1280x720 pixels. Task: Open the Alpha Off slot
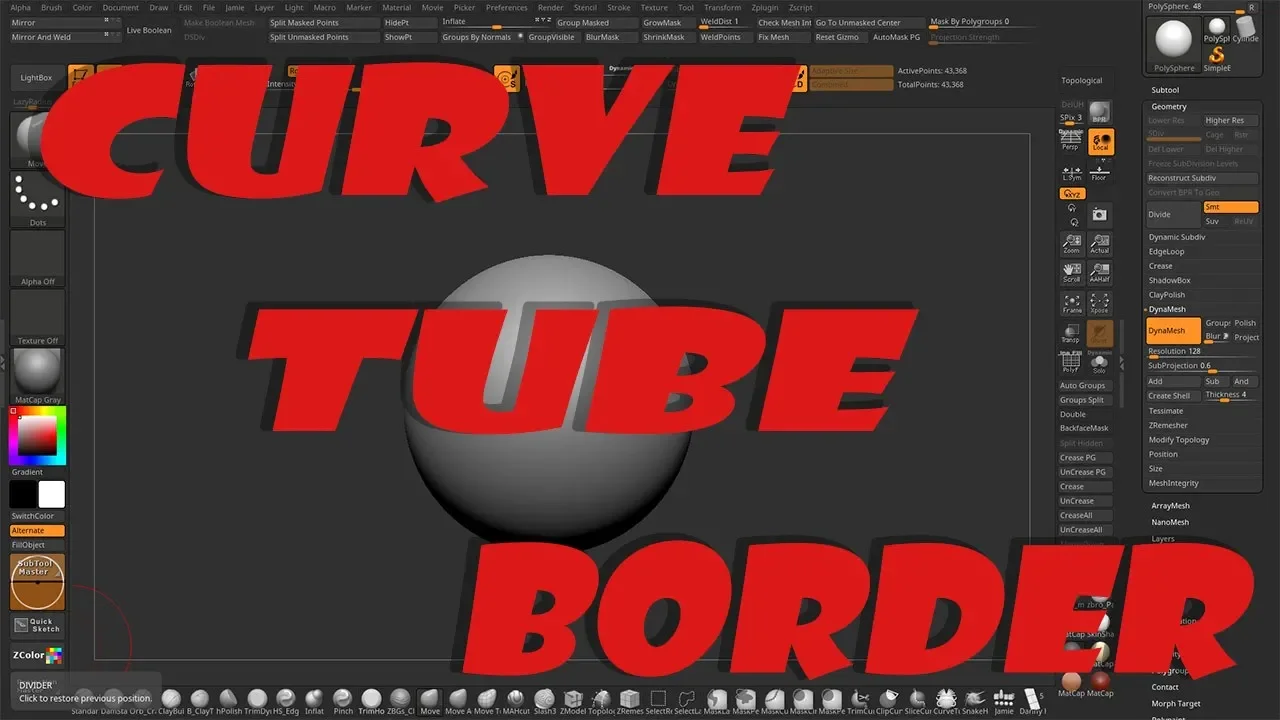pos(37,259)
